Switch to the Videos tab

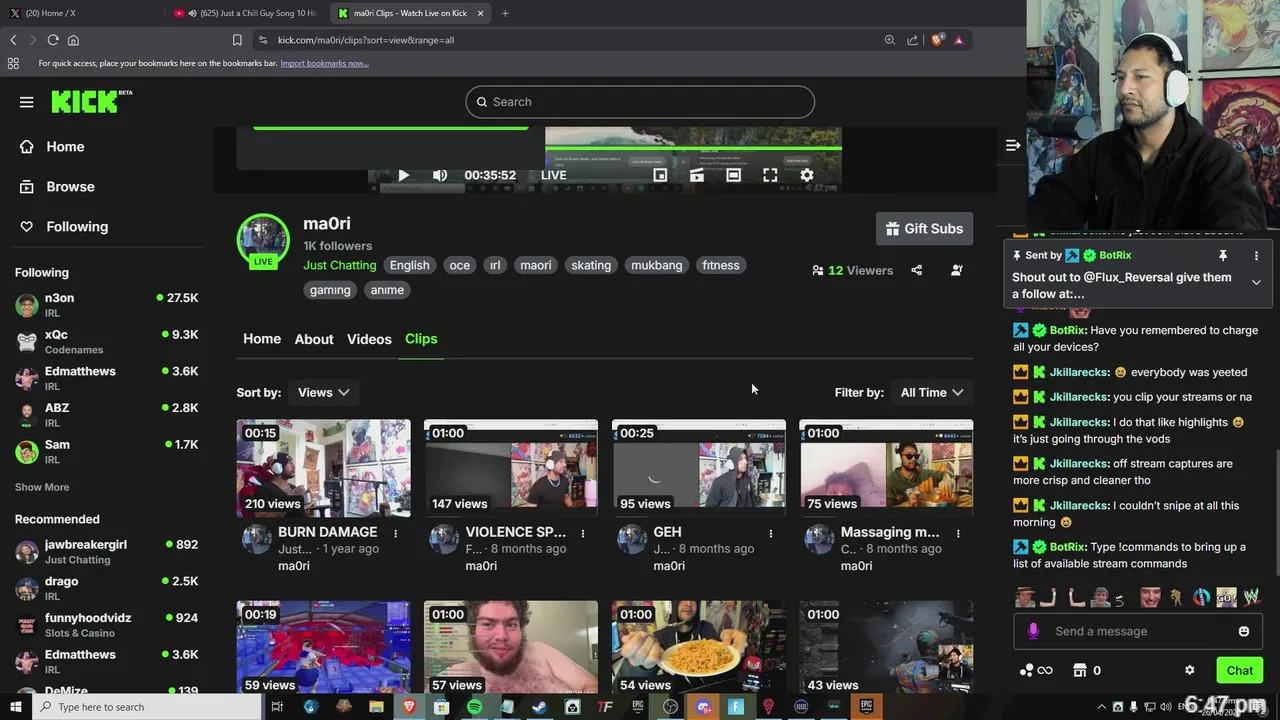(369, 339)
